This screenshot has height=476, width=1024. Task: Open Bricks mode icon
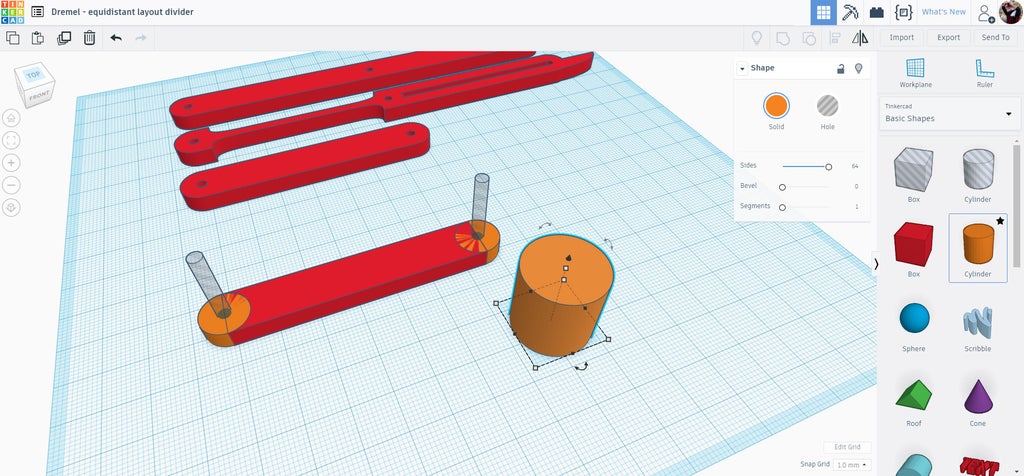(x=876, y=12)
